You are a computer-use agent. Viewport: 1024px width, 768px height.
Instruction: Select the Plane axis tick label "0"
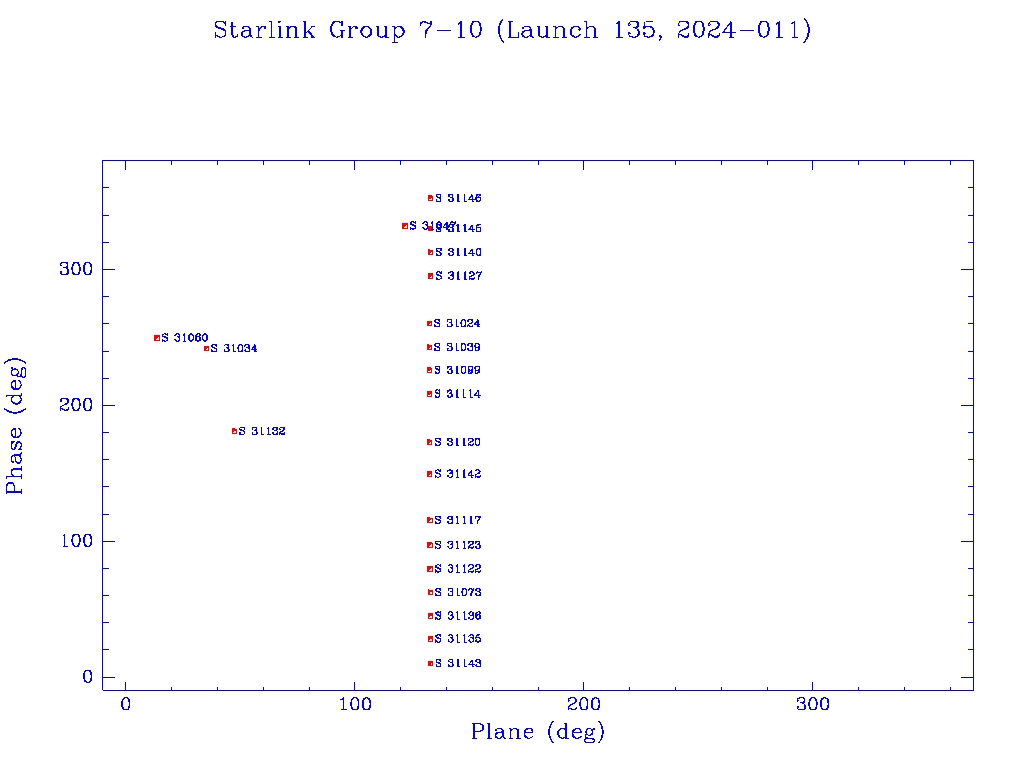(125, 705)
